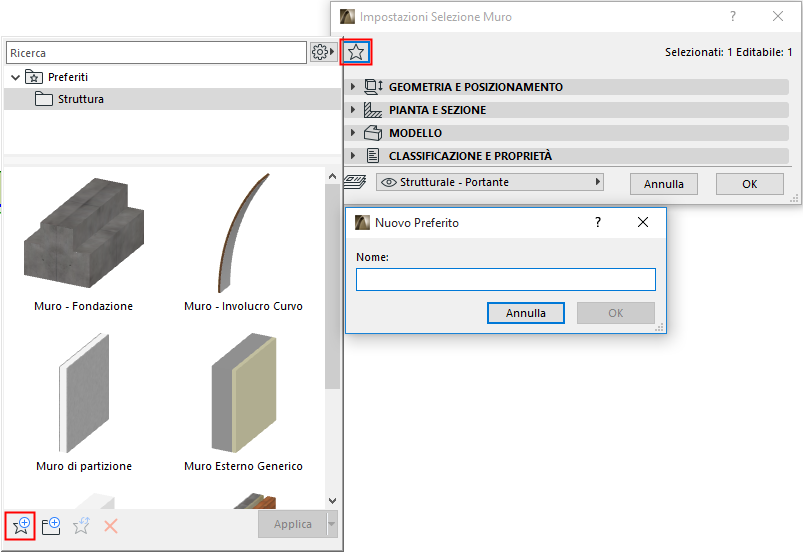Select the Muro - Involucro Curvo thumbnail
This screenshot has width=803, height=553.
243,233
